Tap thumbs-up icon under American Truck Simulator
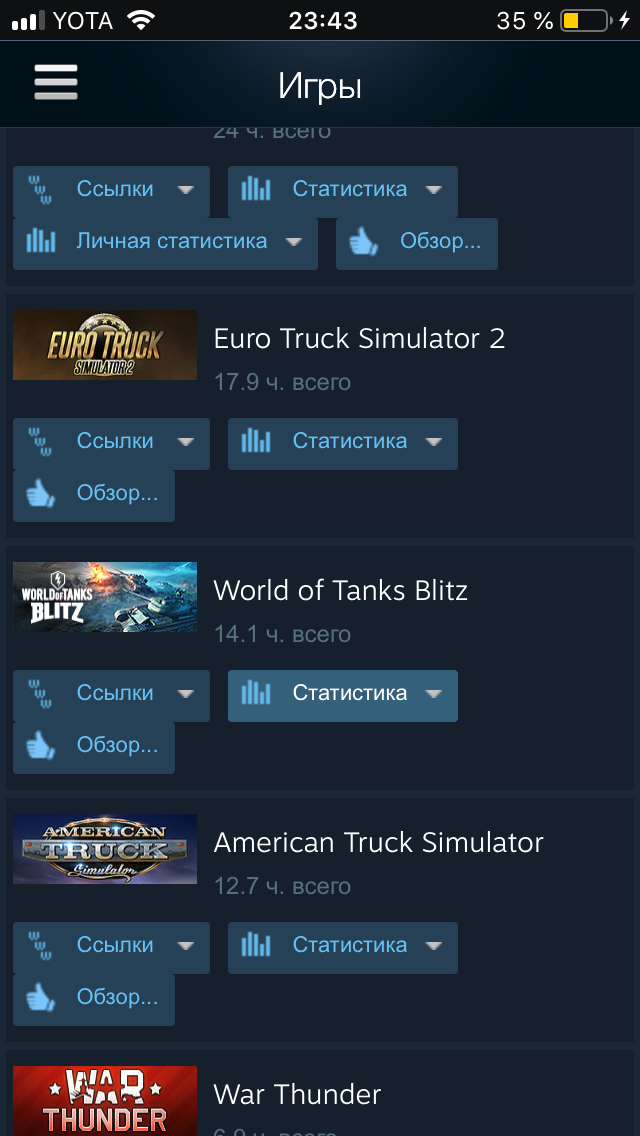The height and width of the screenshot is (1136, 640). [x=41, y=999]
